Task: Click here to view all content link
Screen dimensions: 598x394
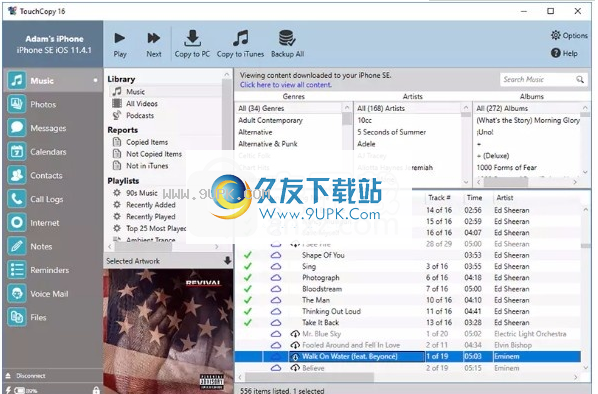Action: [x=286, y=85]
